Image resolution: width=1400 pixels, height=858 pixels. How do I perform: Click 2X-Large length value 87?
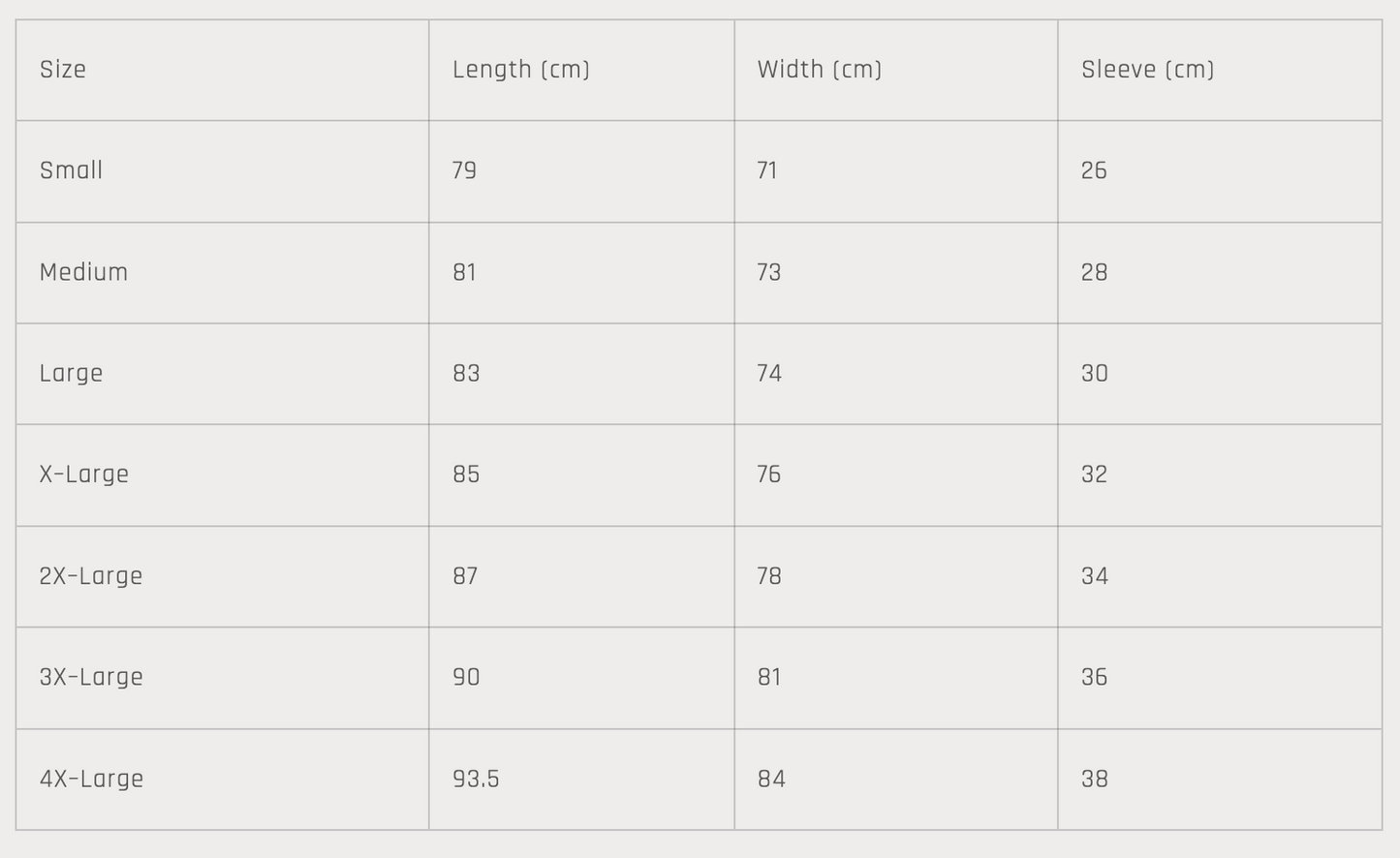pyautogui.click(x=465, y=576)
